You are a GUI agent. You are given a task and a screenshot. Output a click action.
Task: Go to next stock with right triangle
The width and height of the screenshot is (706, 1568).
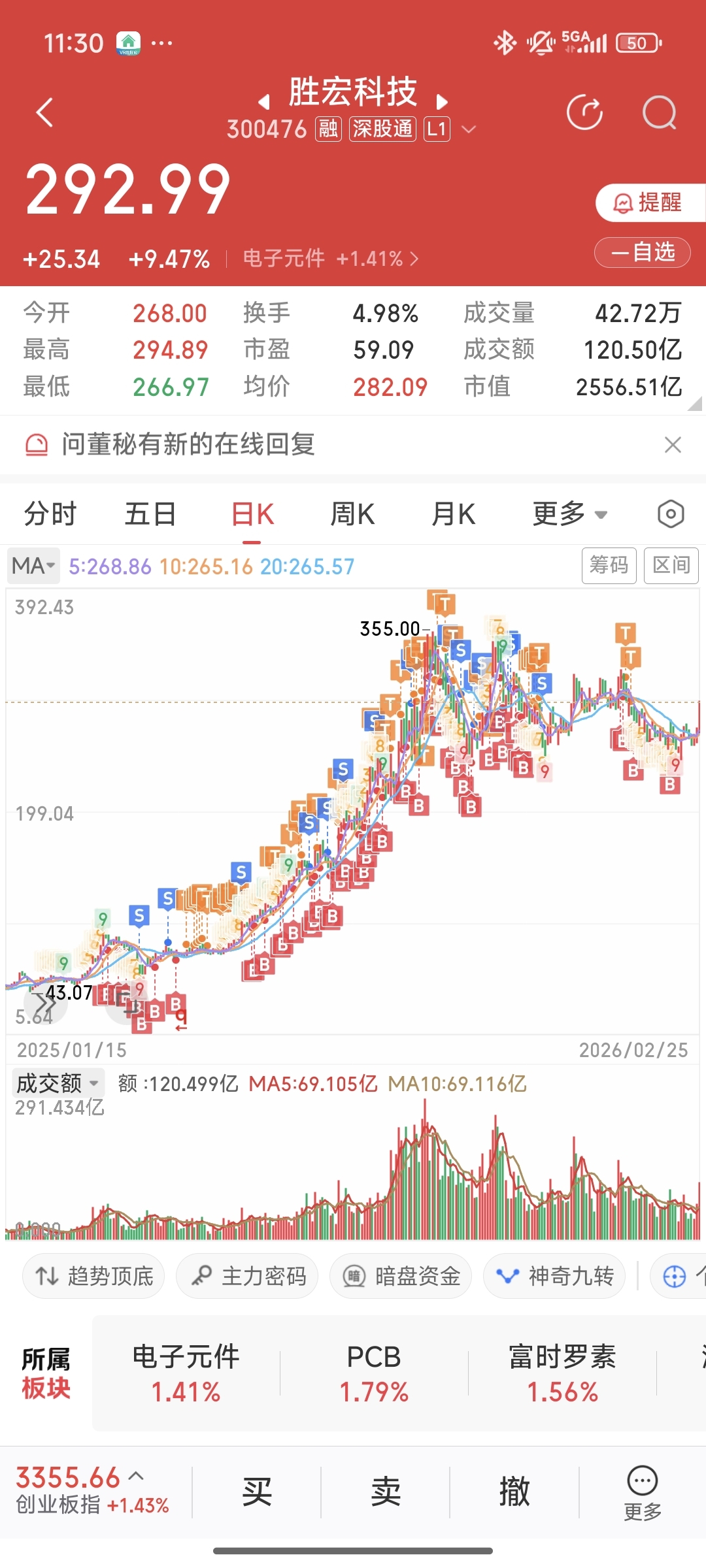pos(442,102)
